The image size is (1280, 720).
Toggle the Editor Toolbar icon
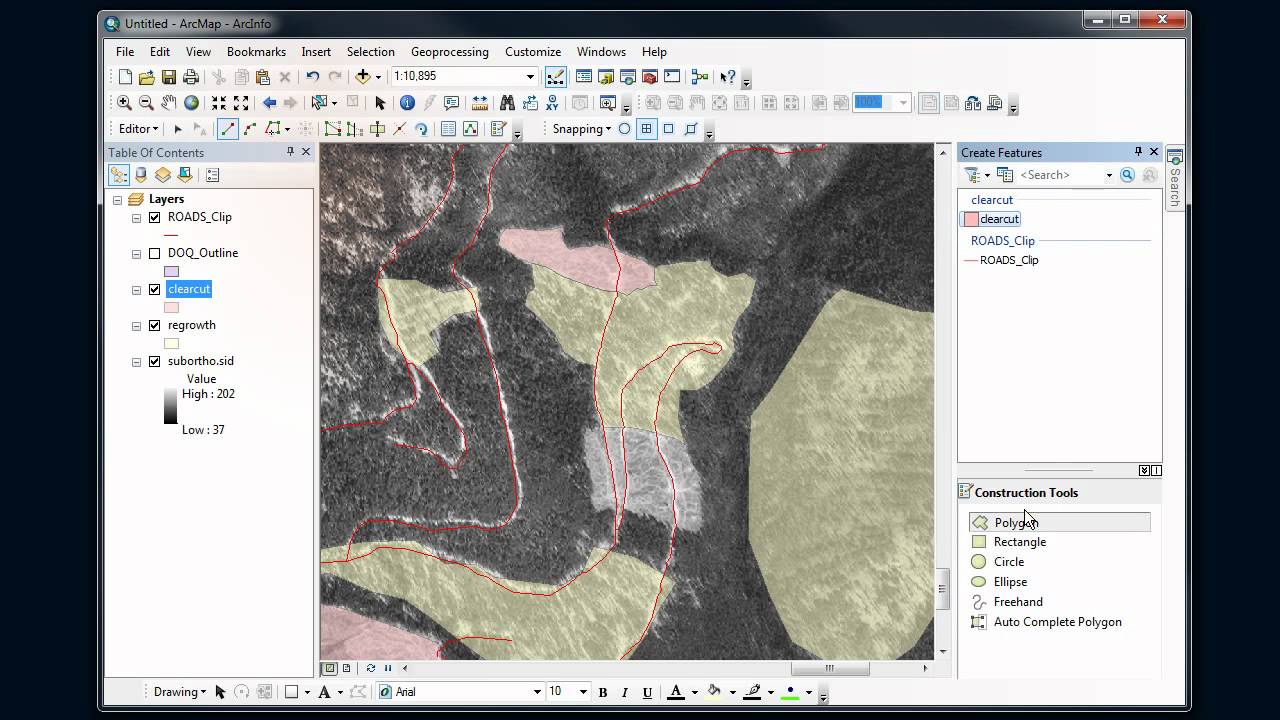556,77
